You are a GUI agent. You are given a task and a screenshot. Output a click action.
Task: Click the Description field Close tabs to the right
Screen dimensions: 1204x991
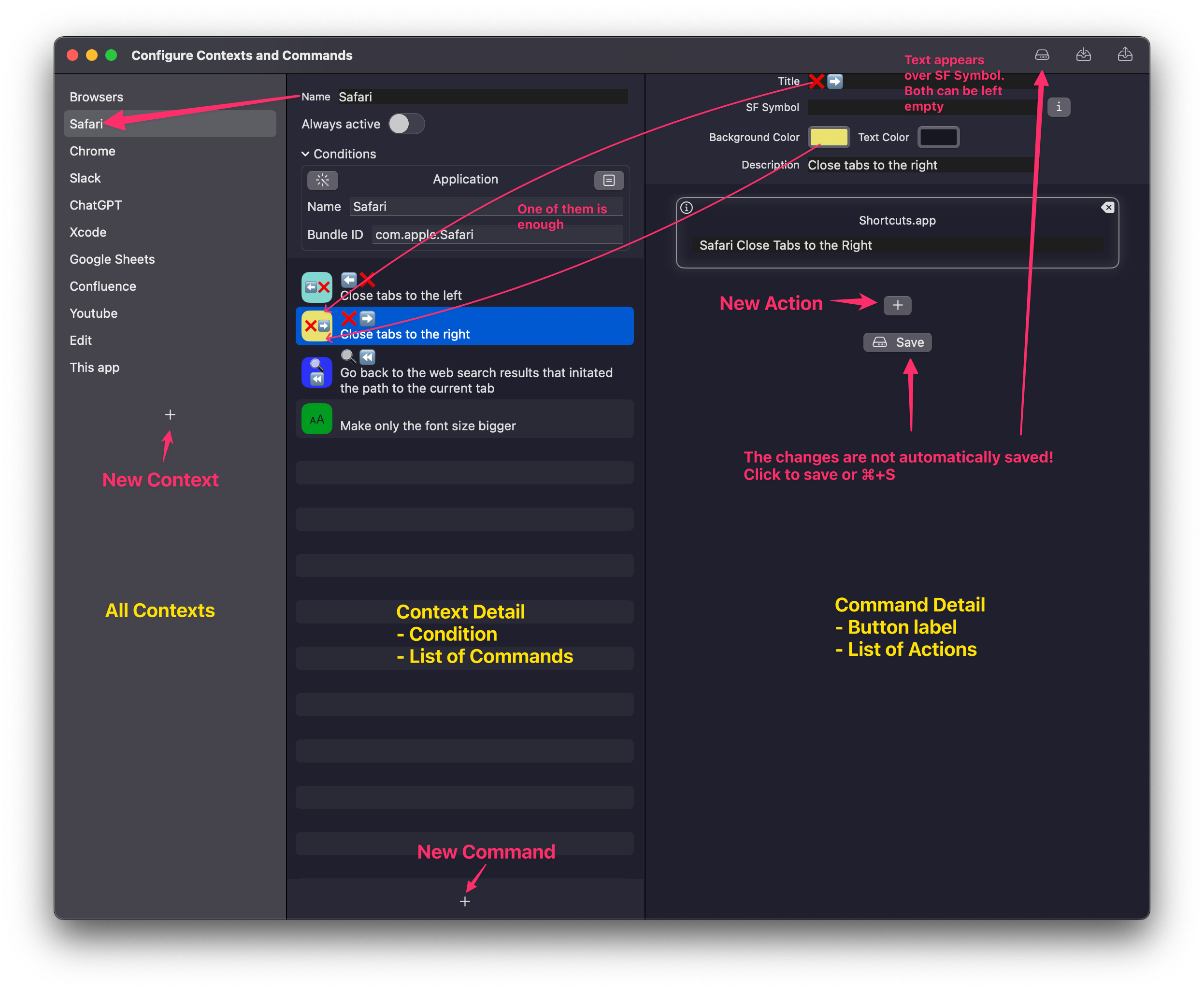click(921, 165)
